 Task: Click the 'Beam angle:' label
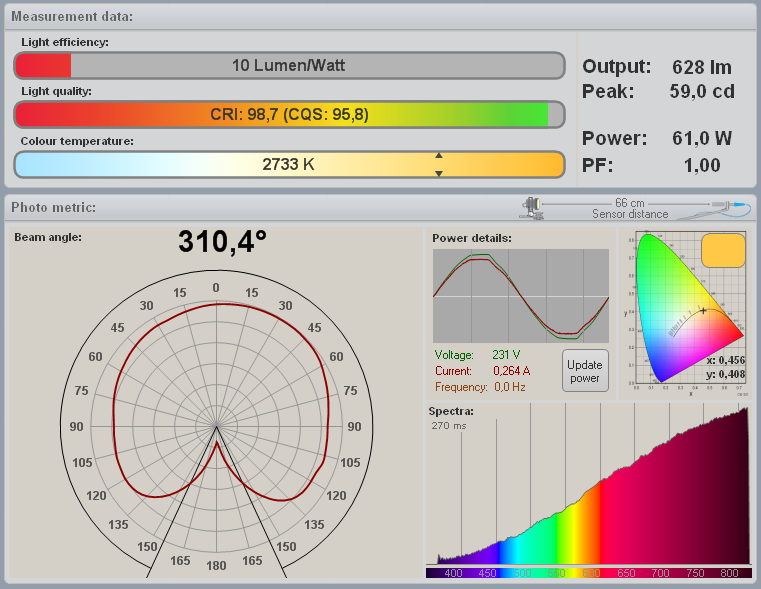pos(48,237)
